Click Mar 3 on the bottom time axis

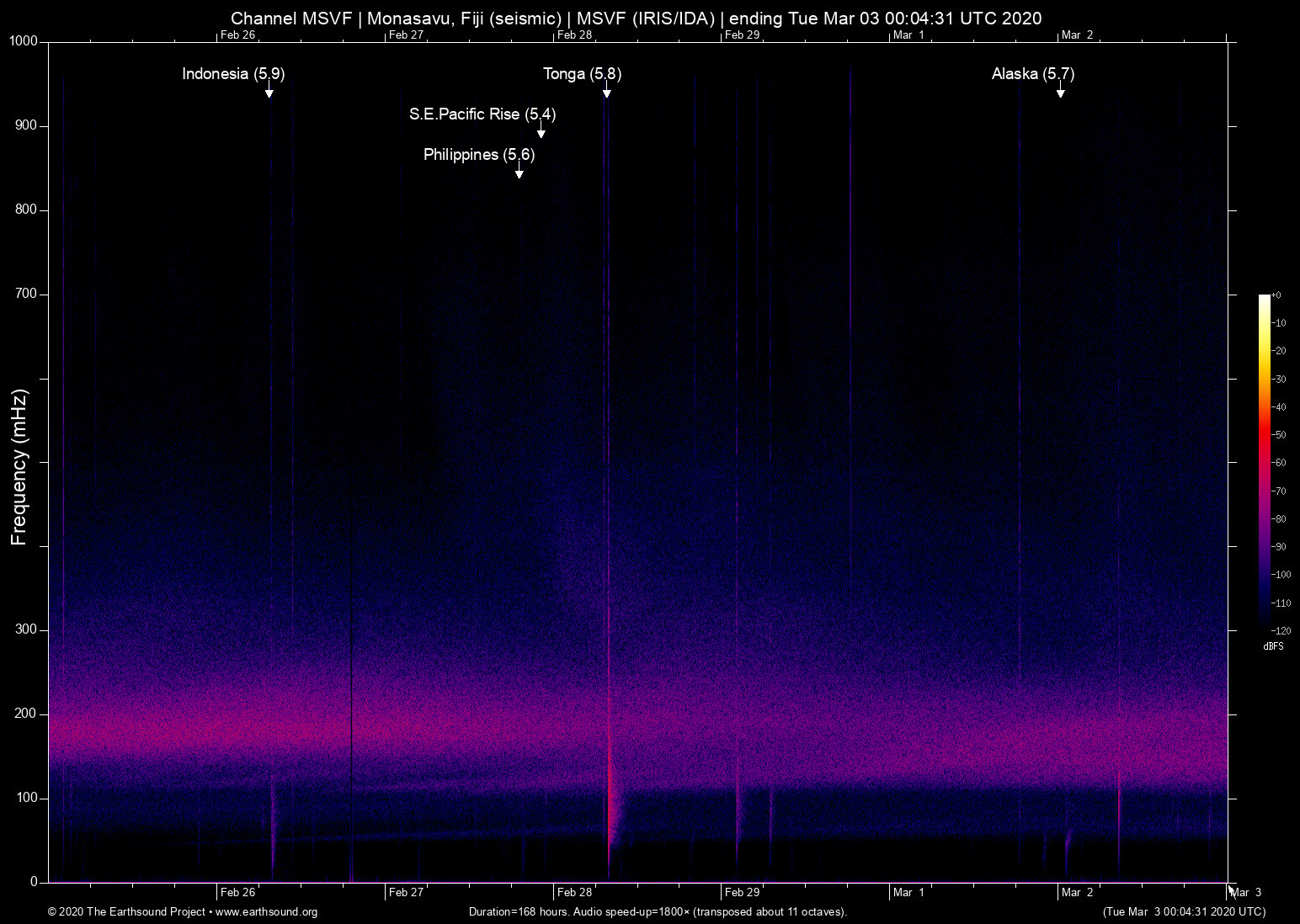pos(1246,893)
